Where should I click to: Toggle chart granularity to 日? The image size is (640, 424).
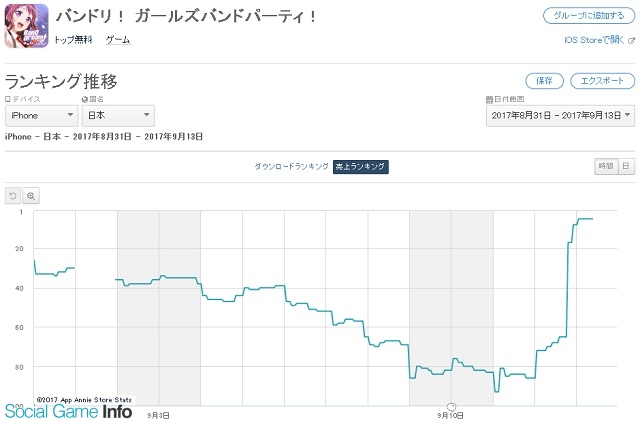[627, 166]
